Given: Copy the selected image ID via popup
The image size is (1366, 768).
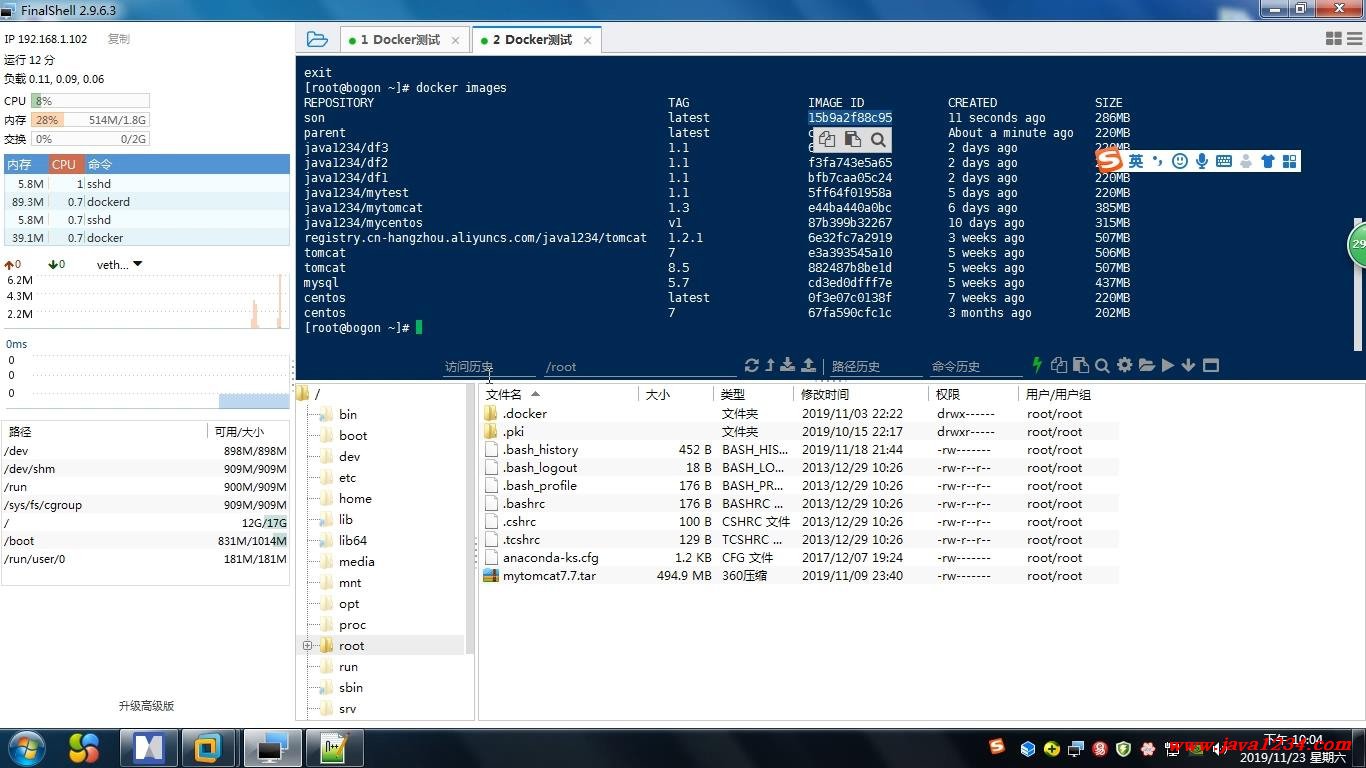Looking at the screenshot, I should [x=827, y=140].
